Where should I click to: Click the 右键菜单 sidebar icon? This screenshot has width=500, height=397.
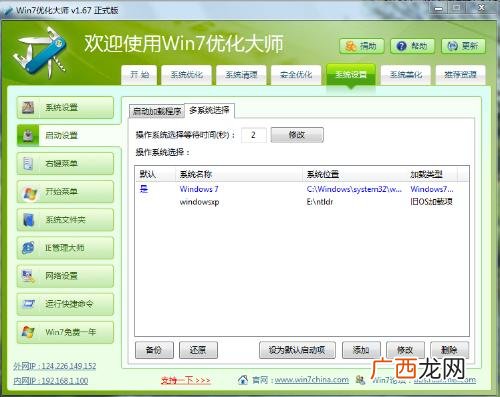tap(28, 163)
